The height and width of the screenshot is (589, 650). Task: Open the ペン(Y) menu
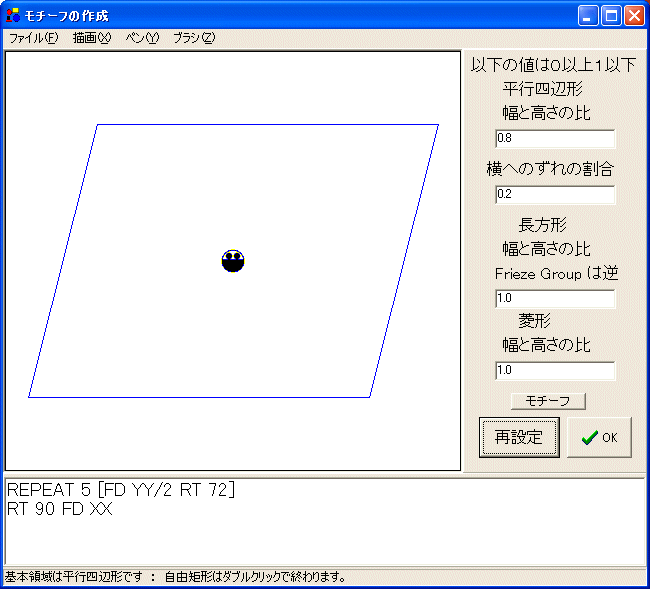click(x=142, y=38)
